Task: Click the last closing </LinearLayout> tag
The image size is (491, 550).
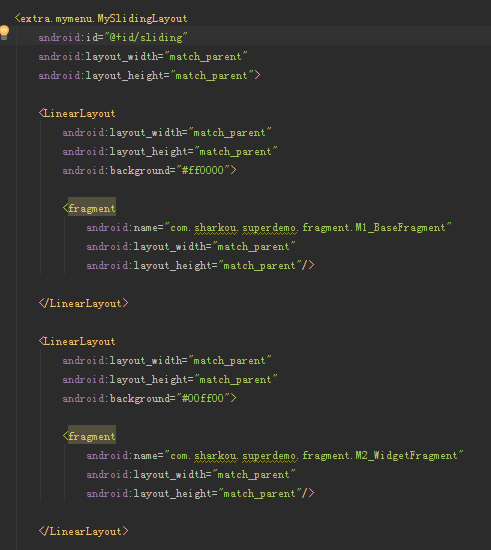Action: click(83, 531)
